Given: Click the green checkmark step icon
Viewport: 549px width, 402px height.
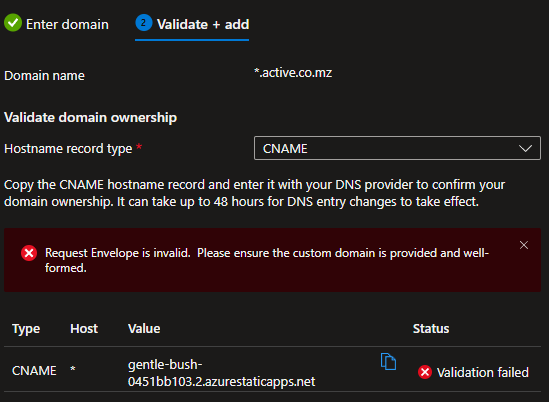Looking at the screenshot, I should (x=13, y=22).
